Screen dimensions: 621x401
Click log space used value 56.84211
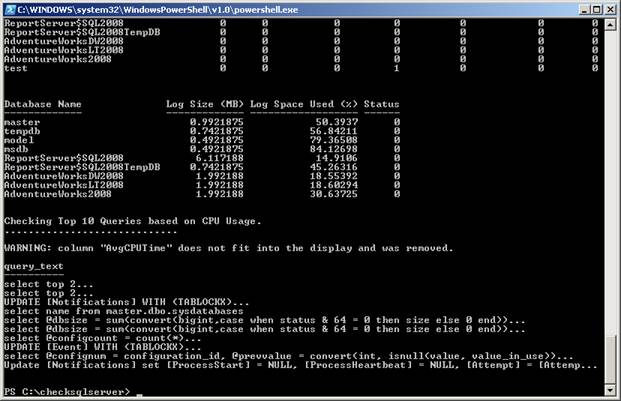click(333, 131)
